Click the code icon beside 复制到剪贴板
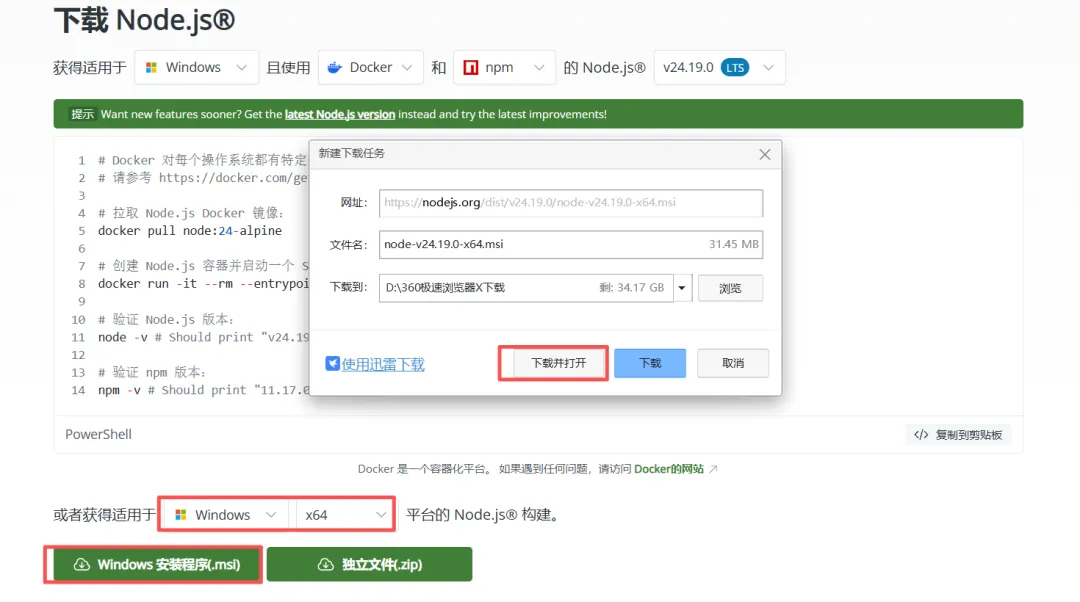Image resolution: width=1080 pixels, height=602 pixels. click(921, 435)
